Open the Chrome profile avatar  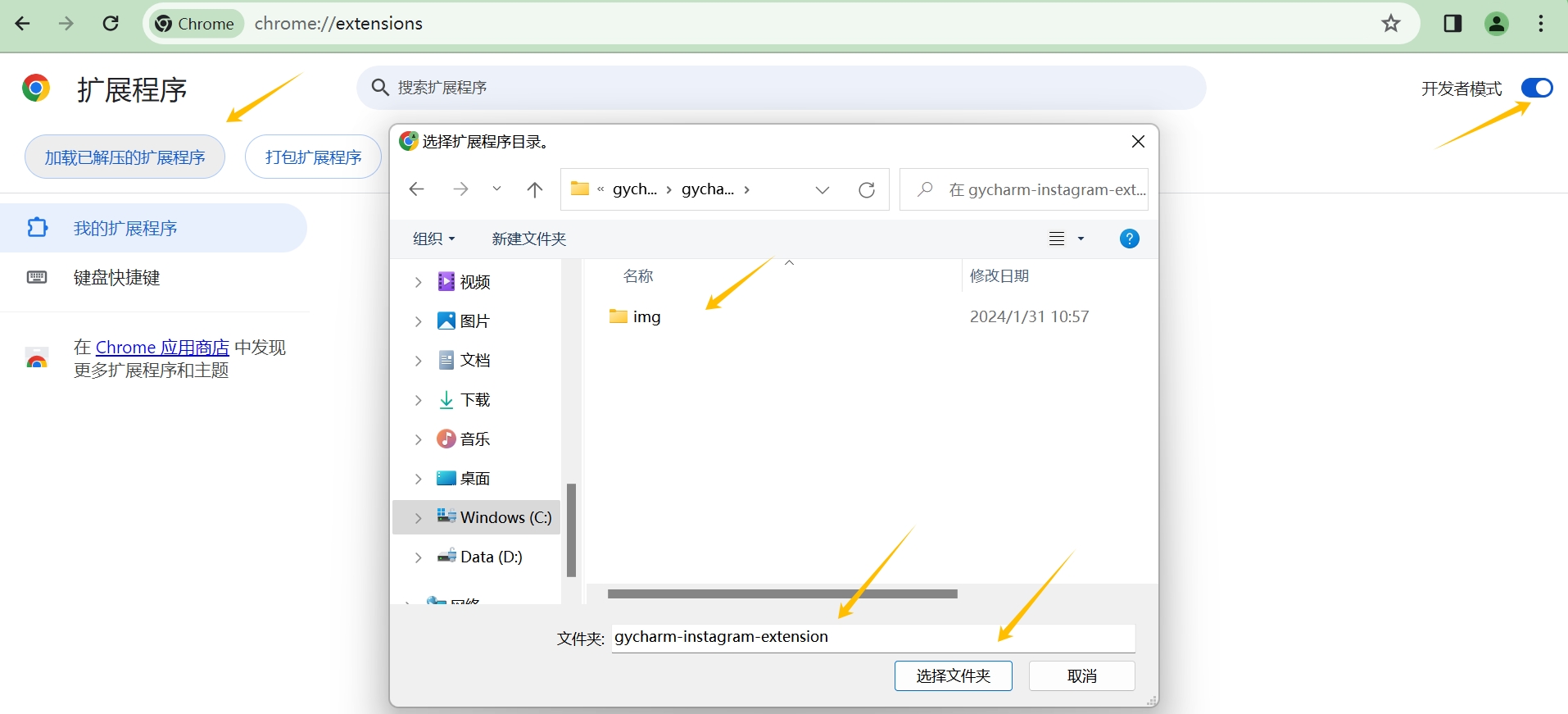coord(1497,24)
